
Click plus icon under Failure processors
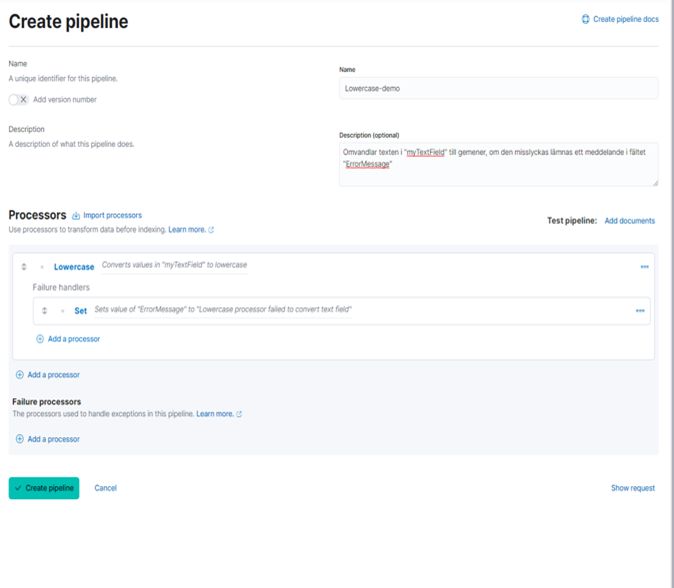20,439
